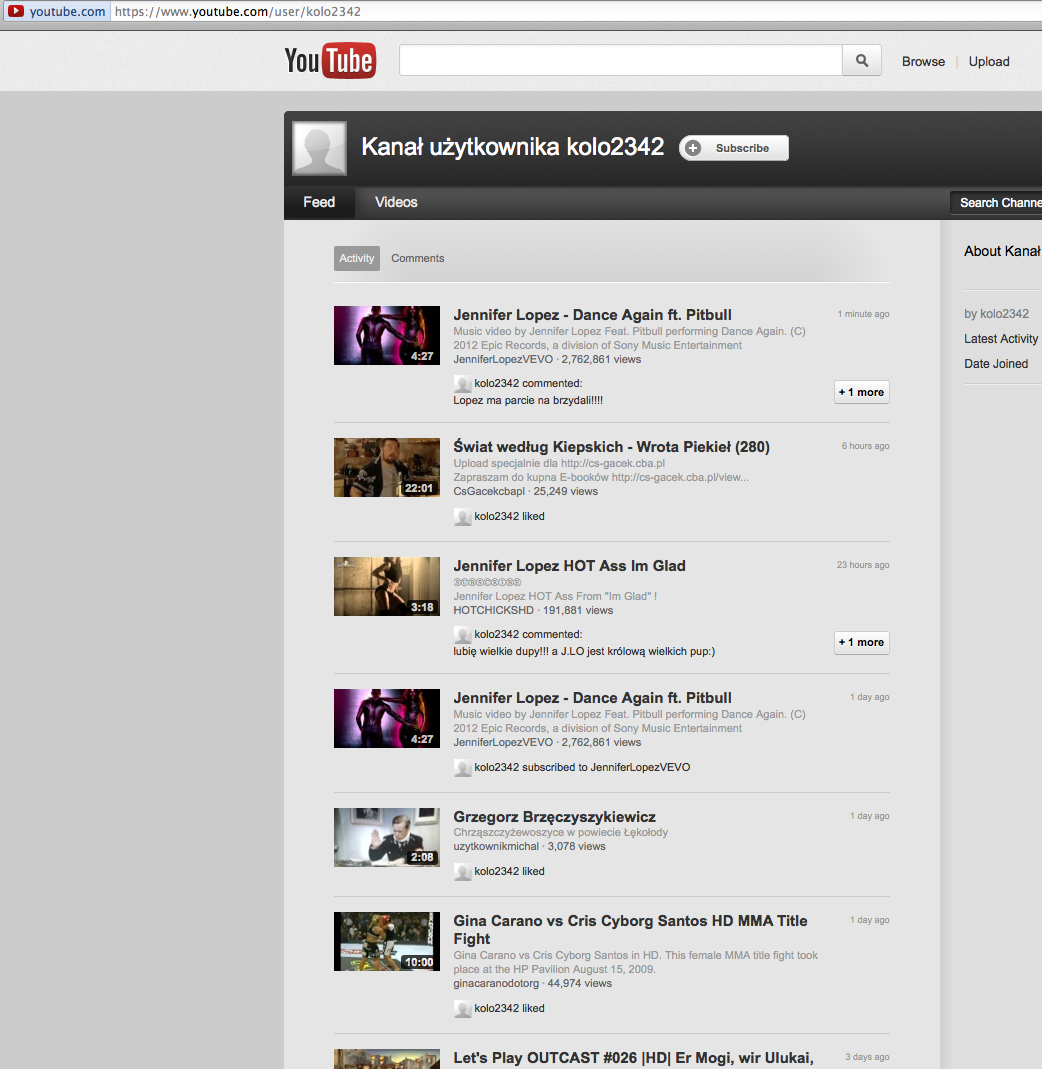
Task: Click 'by kolo2342' in sidebar
Action: point(996,314)
